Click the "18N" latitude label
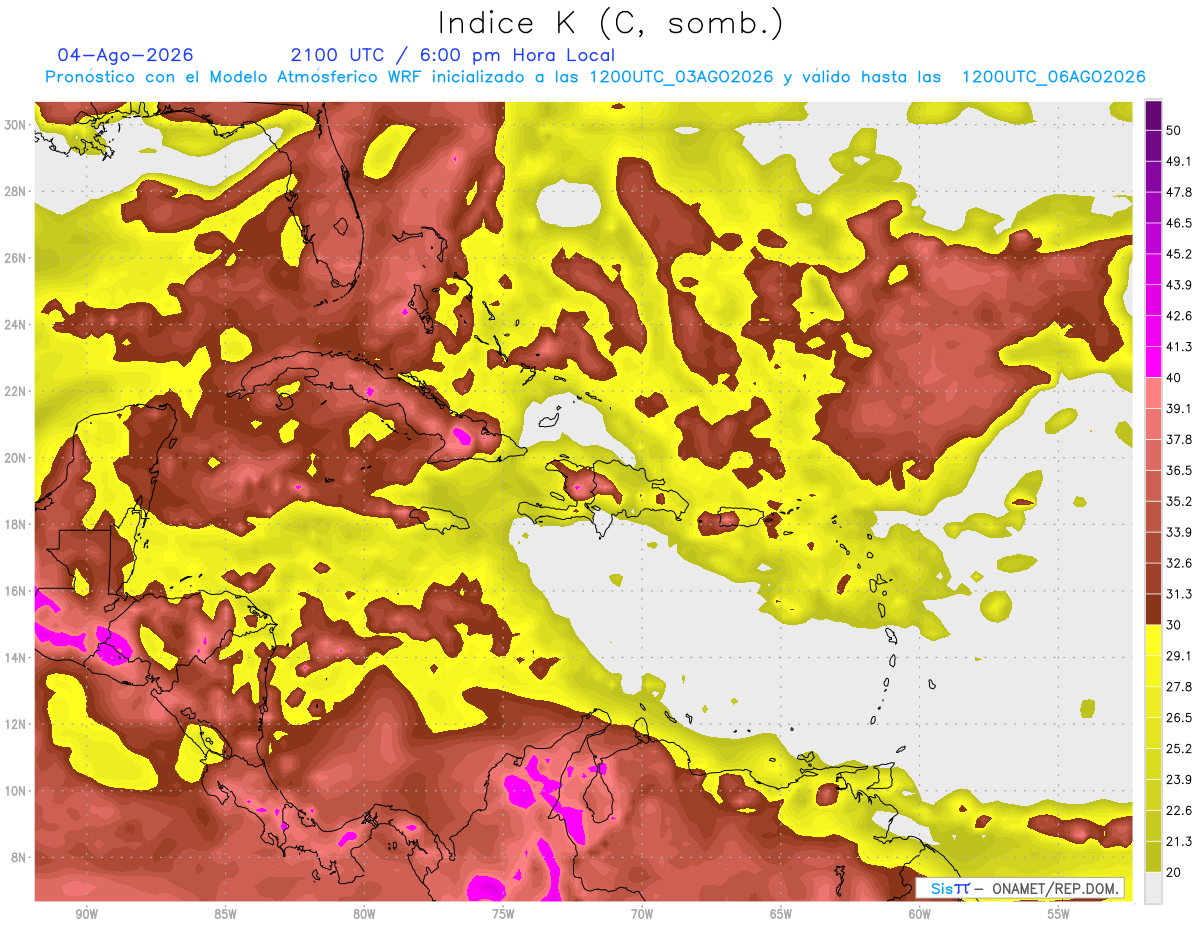The width and height of the screenshot is (1200, 927). coord(15,525)
